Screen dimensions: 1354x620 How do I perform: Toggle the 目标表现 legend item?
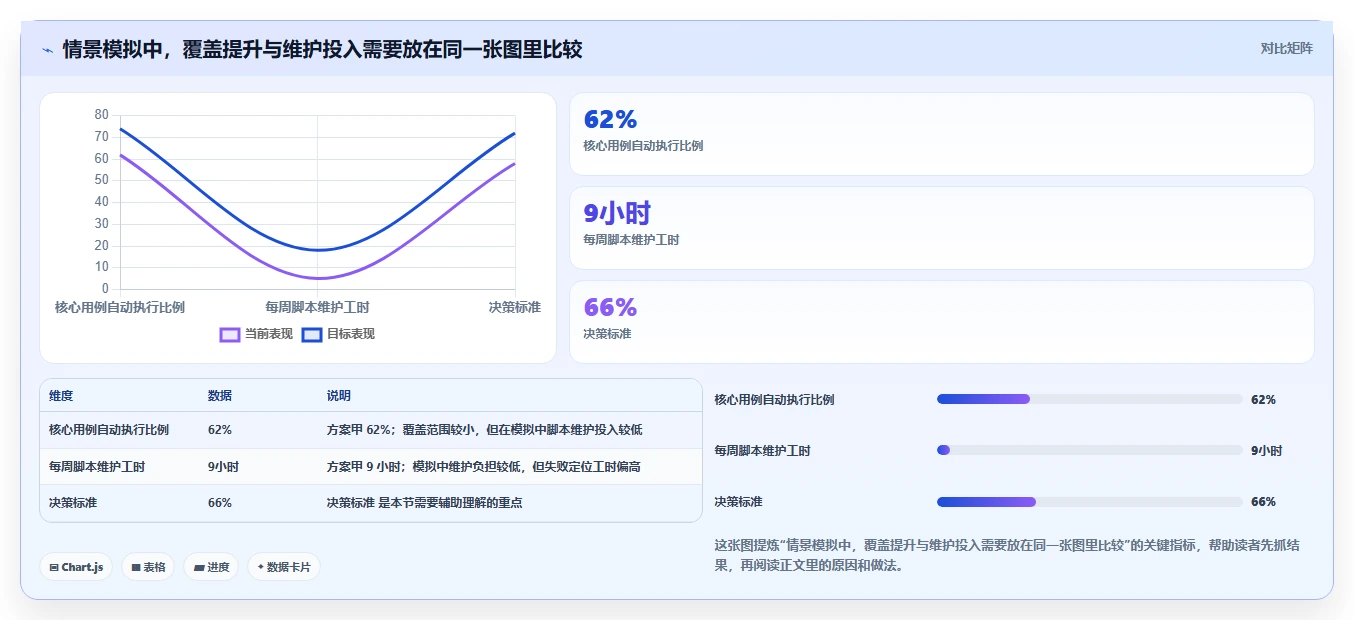(339, 334)
